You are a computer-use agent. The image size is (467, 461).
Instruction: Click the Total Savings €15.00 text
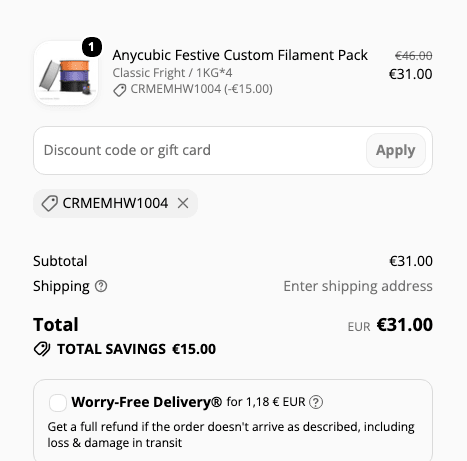click(x=137, y=349)
